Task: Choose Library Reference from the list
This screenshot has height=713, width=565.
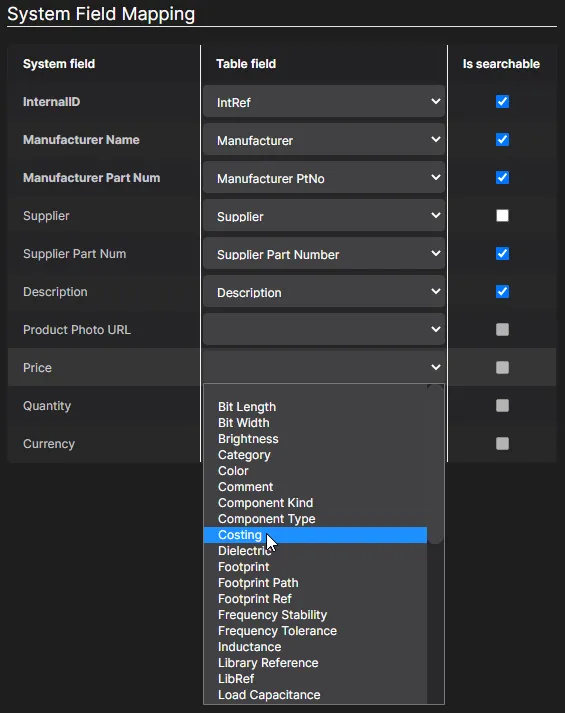Action: click(315, 663)
